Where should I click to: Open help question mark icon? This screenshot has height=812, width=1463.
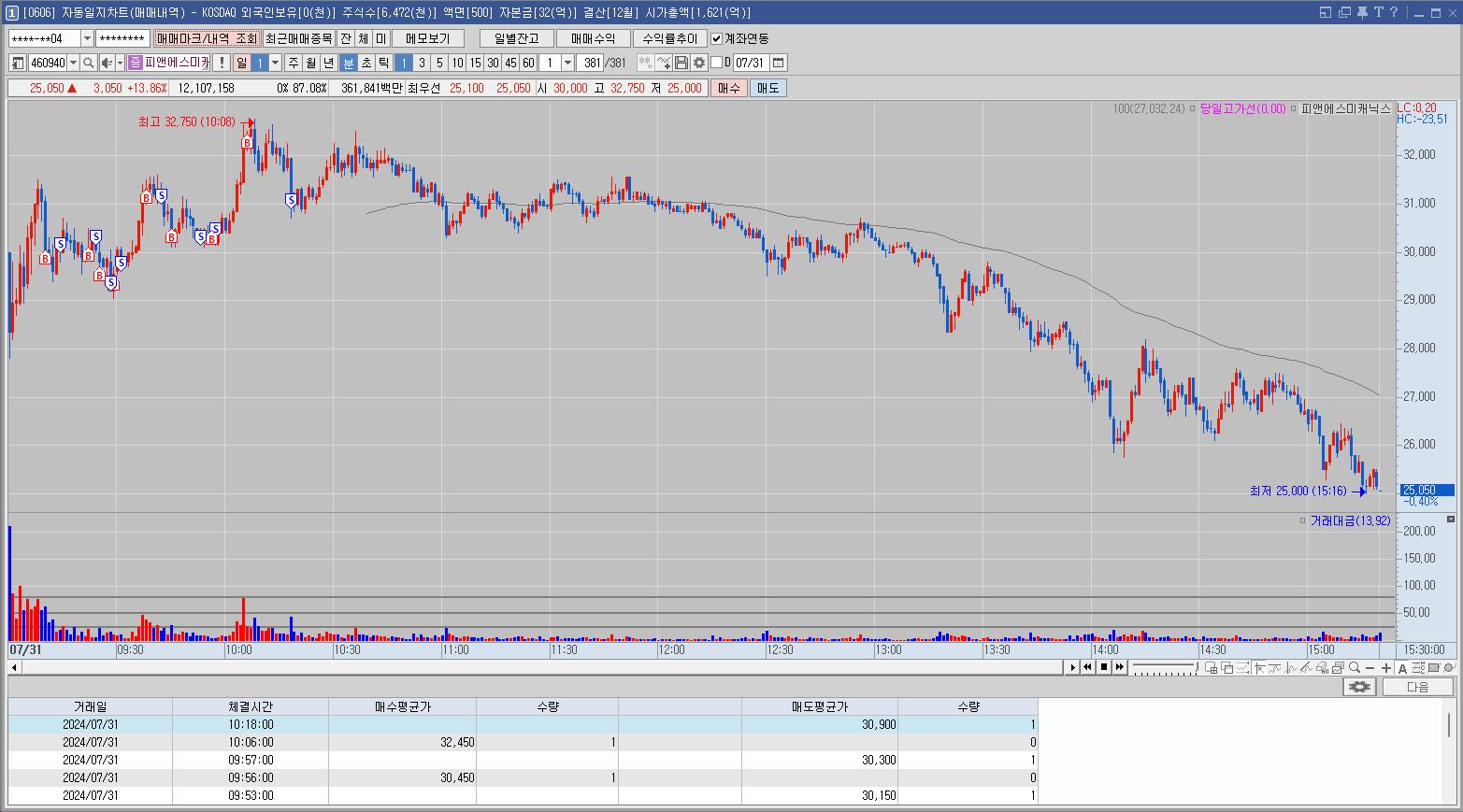click(x=1394, y=12)
